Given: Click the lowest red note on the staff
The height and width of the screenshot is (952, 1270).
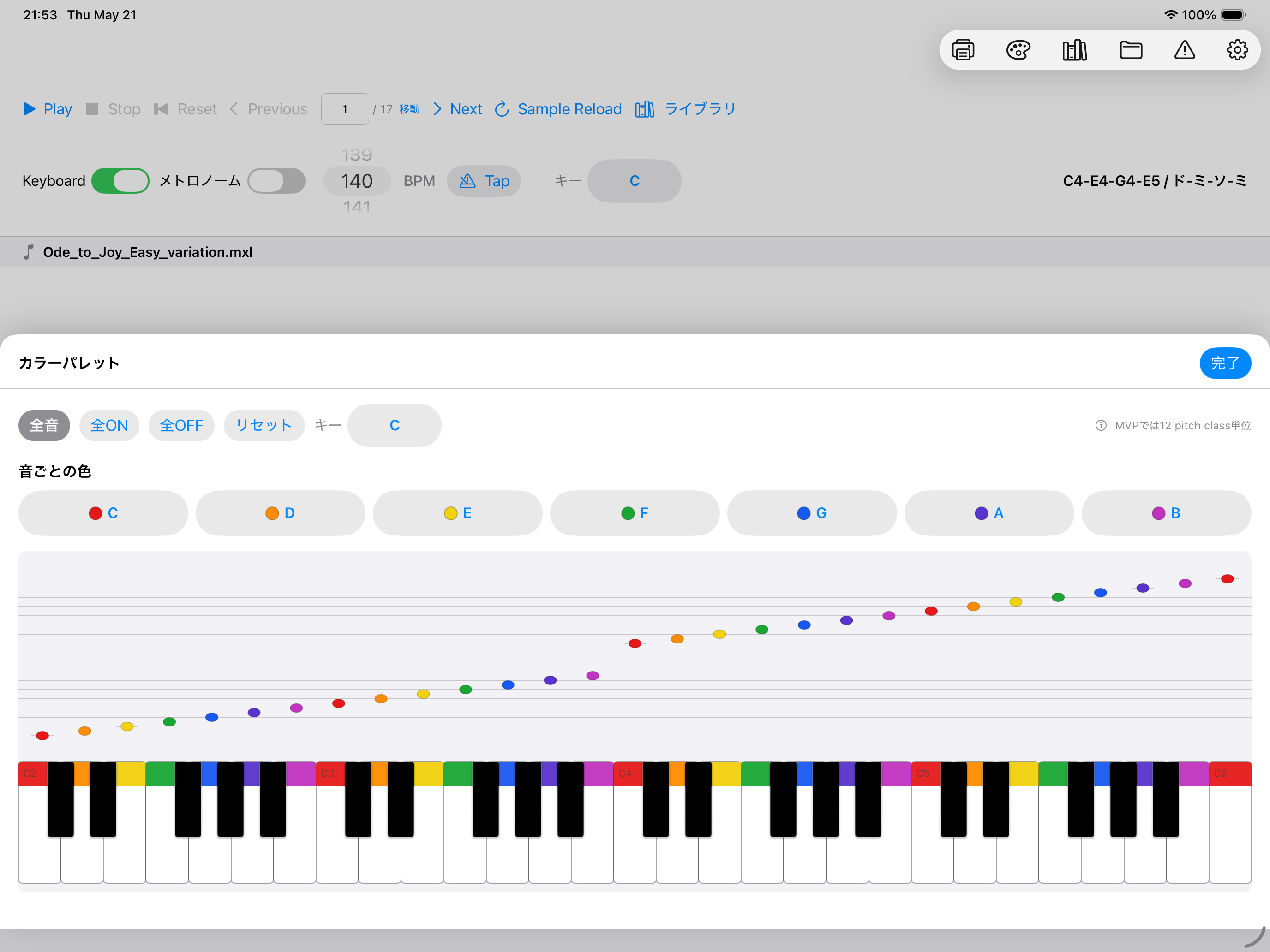Looking at the screenshot, I should pyautogui.click(x=42, y=736).
